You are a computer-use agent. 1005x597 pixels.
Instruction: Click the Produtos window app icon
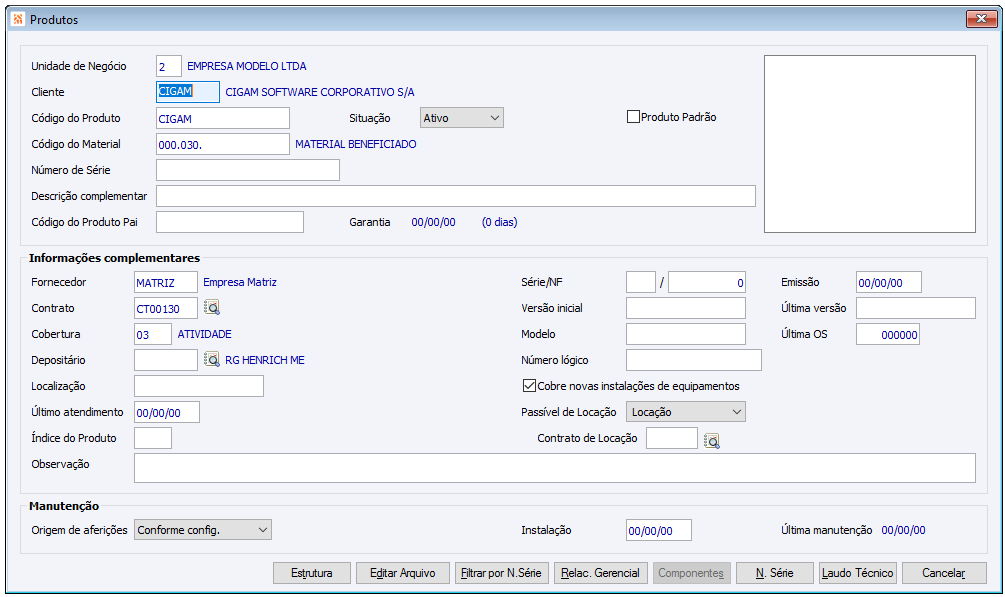click(x=17, y=19)
